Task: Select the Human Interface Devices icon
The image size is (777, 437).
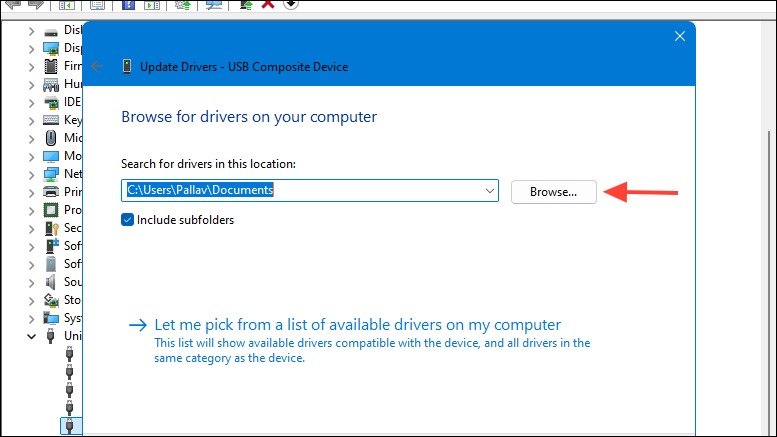Action: click(x=51, y=85)
